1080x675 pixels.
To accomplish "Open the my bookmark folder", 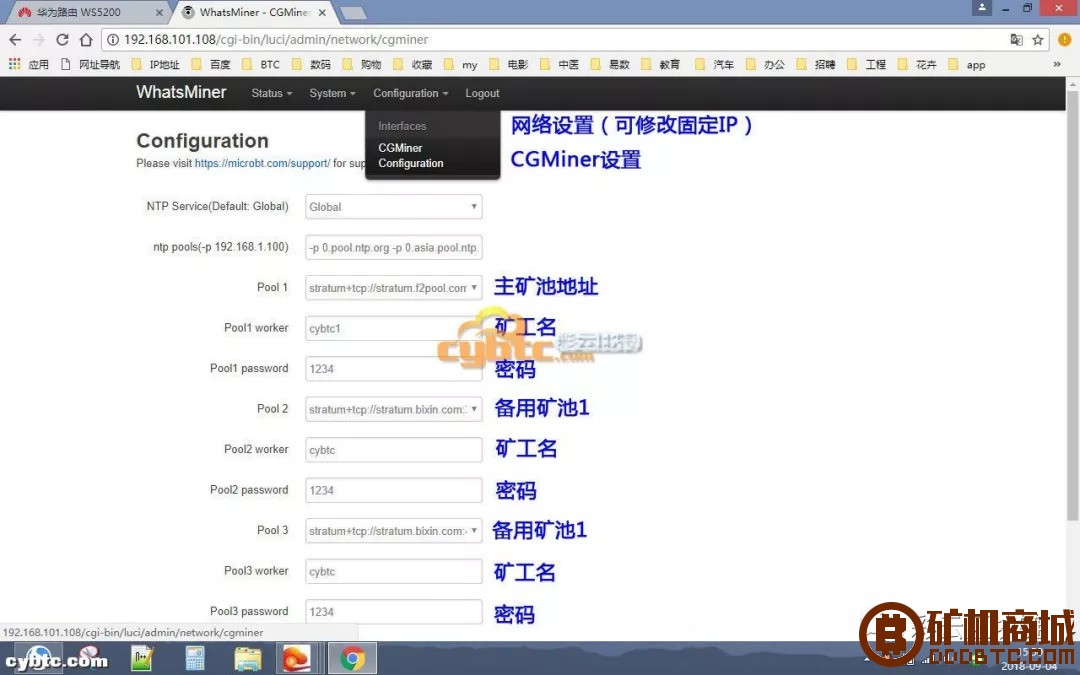I will 461,64.
